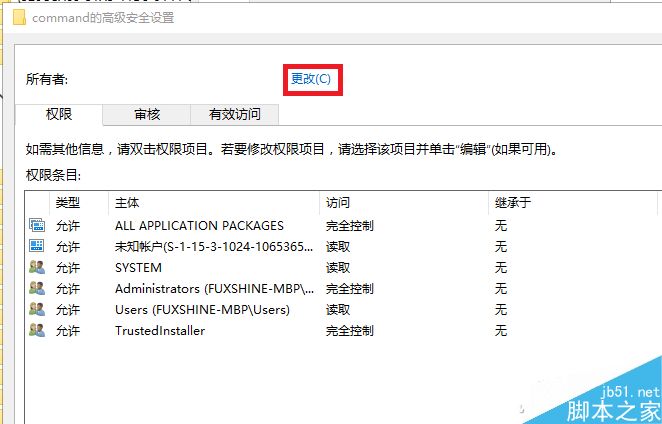Select the TrustedInstaller principal entry
The height and width of the screenshot is (424, 662).
[160, 330]
